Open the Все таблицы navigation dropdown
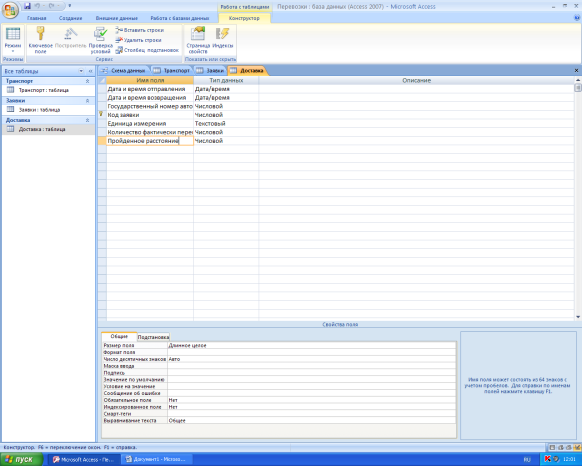Screen dimensions: 582x466 [81, 71]
